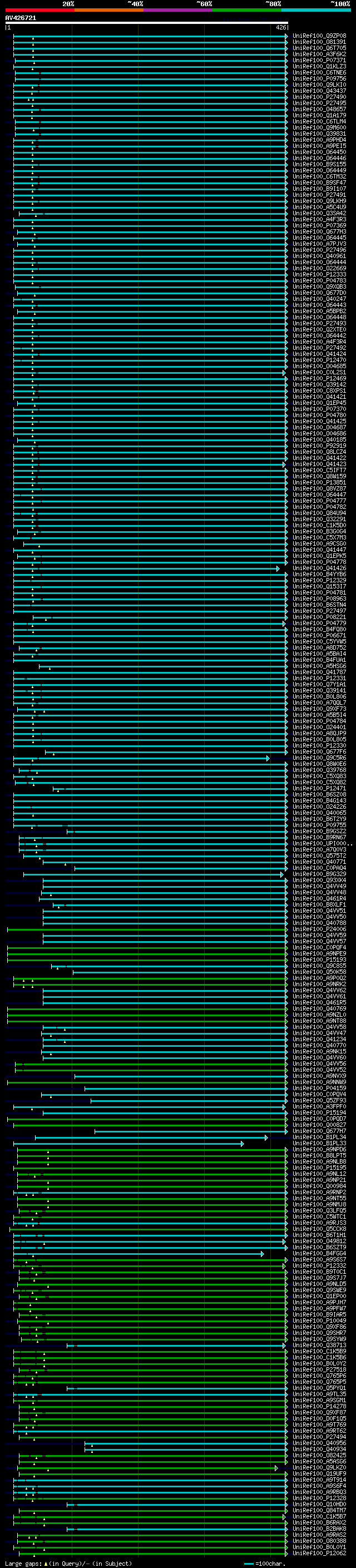Image resolution: width=356 pixels, height=1568 pixels.
Task: Select hit label UniRef100_C8XPS1
Action: point(319,391)
